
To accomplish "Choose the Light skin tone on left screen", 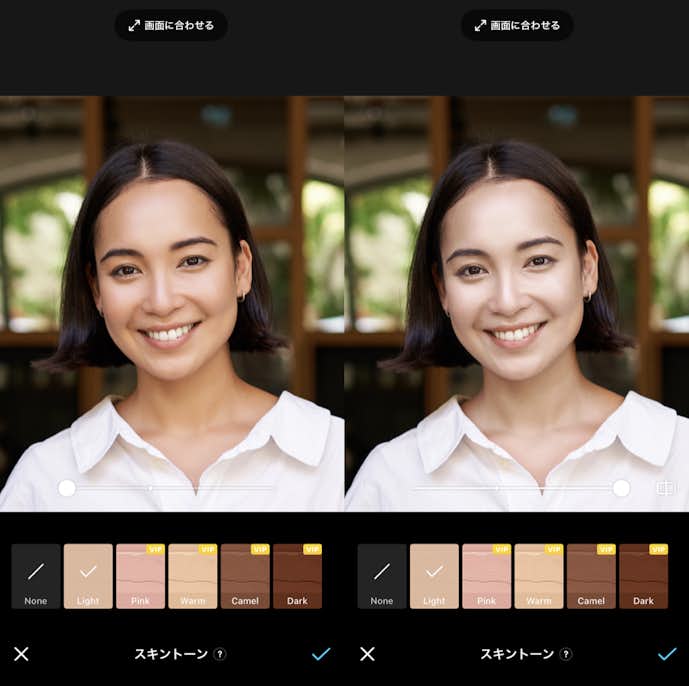I will (x=88, y=577).
